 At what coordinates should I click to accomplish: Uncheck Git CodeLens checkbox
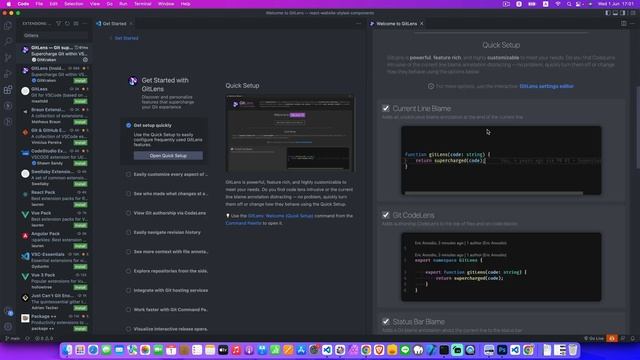coord(386,215)
